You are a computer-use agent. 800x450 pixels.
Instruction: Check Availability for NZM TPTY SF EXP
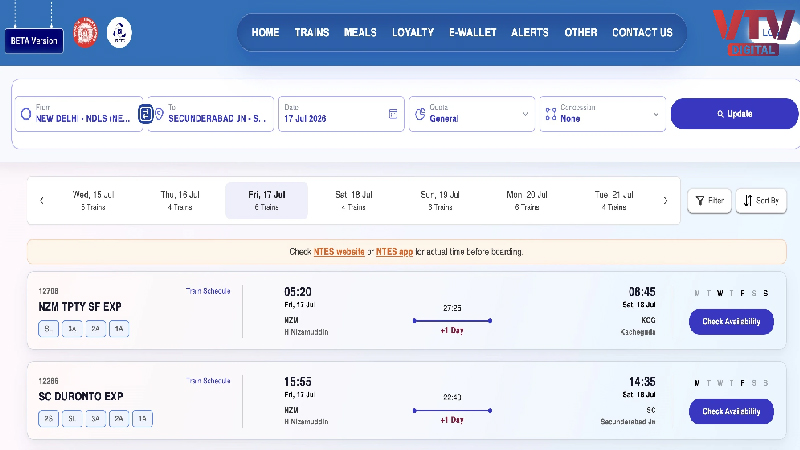tap(731, 321)
